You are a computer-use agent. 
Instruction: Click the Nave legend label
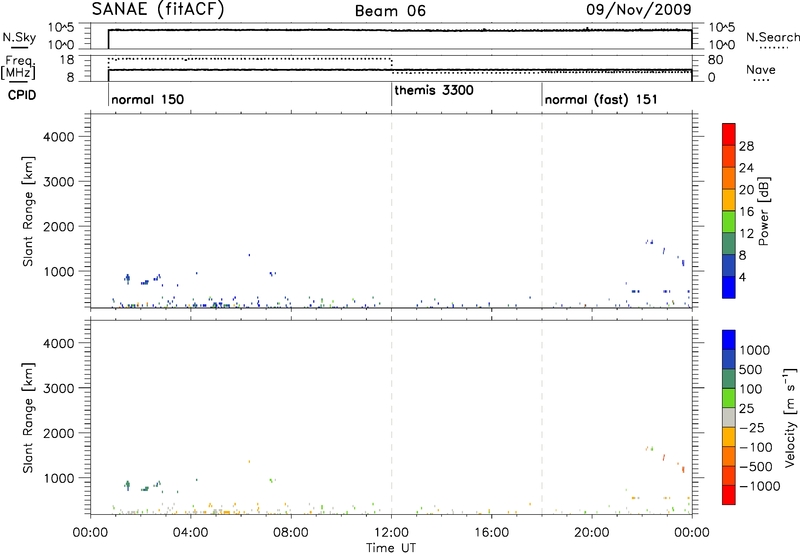point(761,70)
